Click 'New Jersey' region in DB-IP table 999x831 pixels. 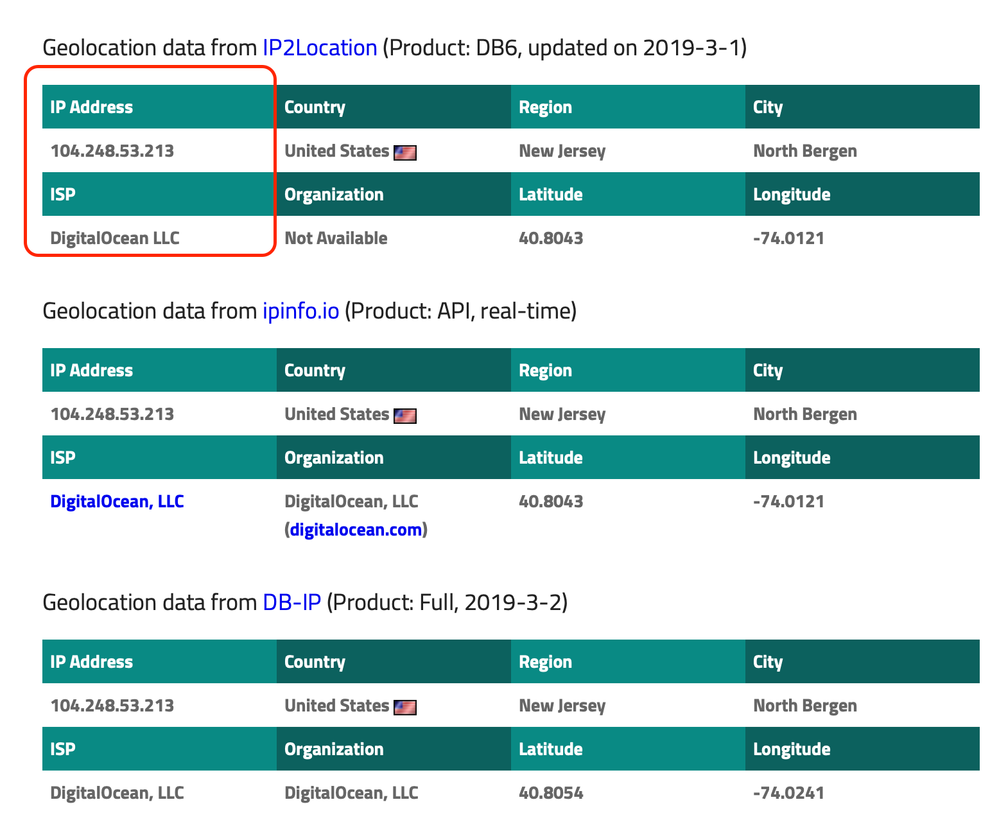pyautogui.click(x=562, y=705)
